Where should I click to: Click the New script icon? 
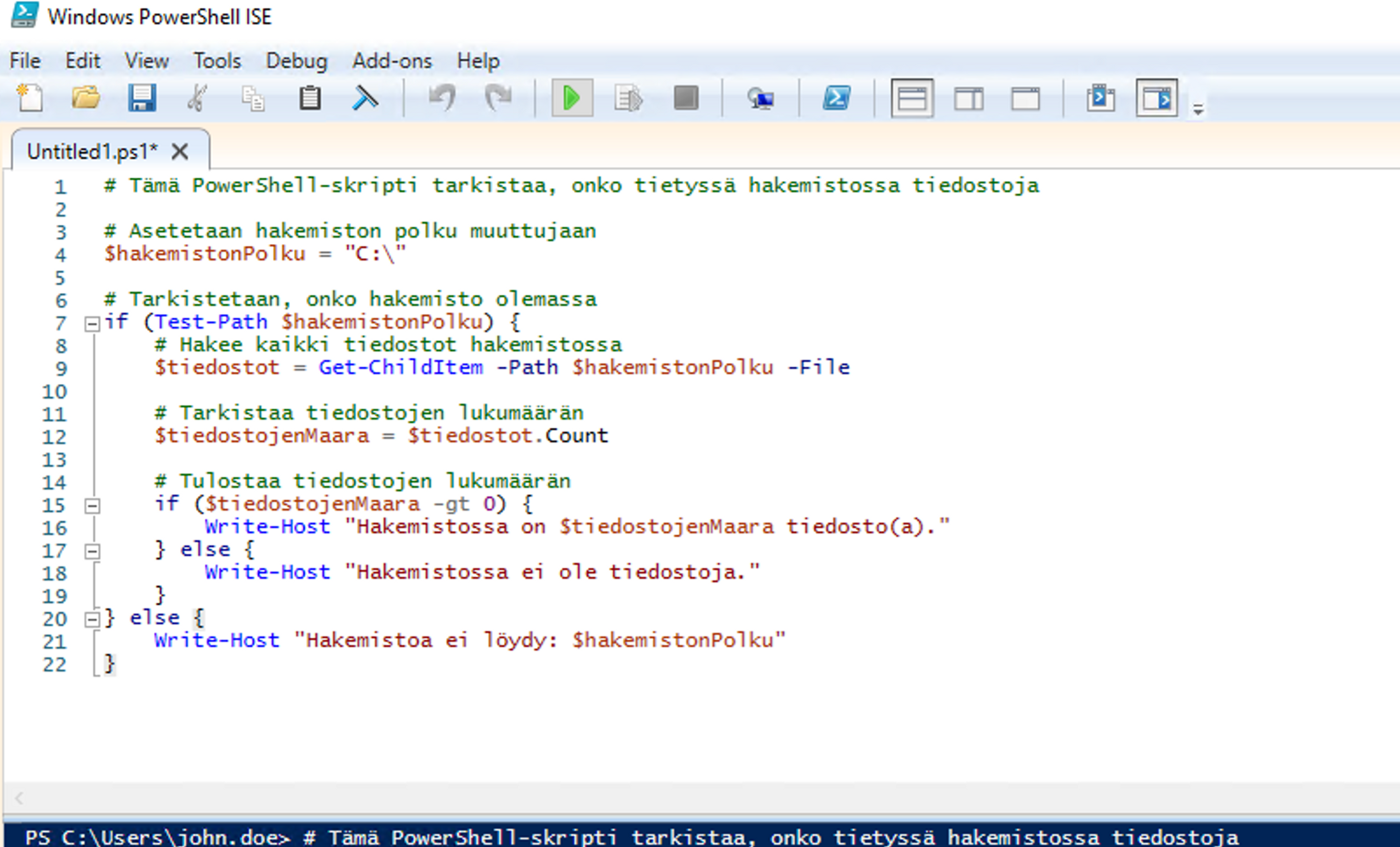(30, 98)
